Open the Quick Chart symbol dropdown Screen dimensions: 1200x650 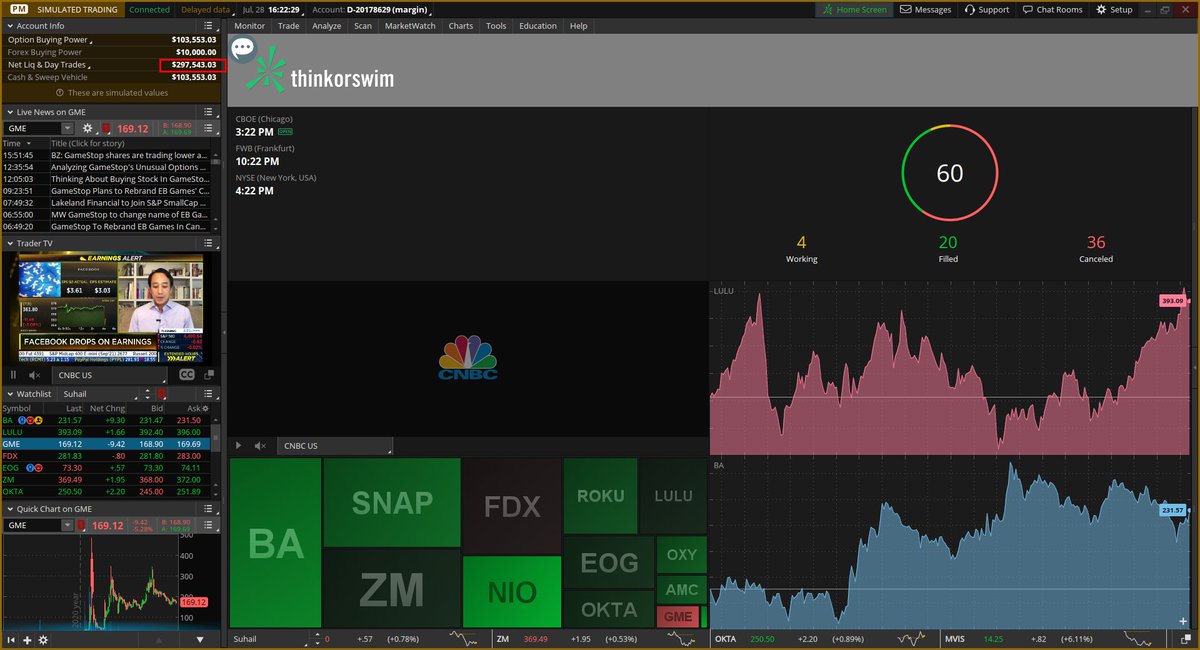[67, 525]
